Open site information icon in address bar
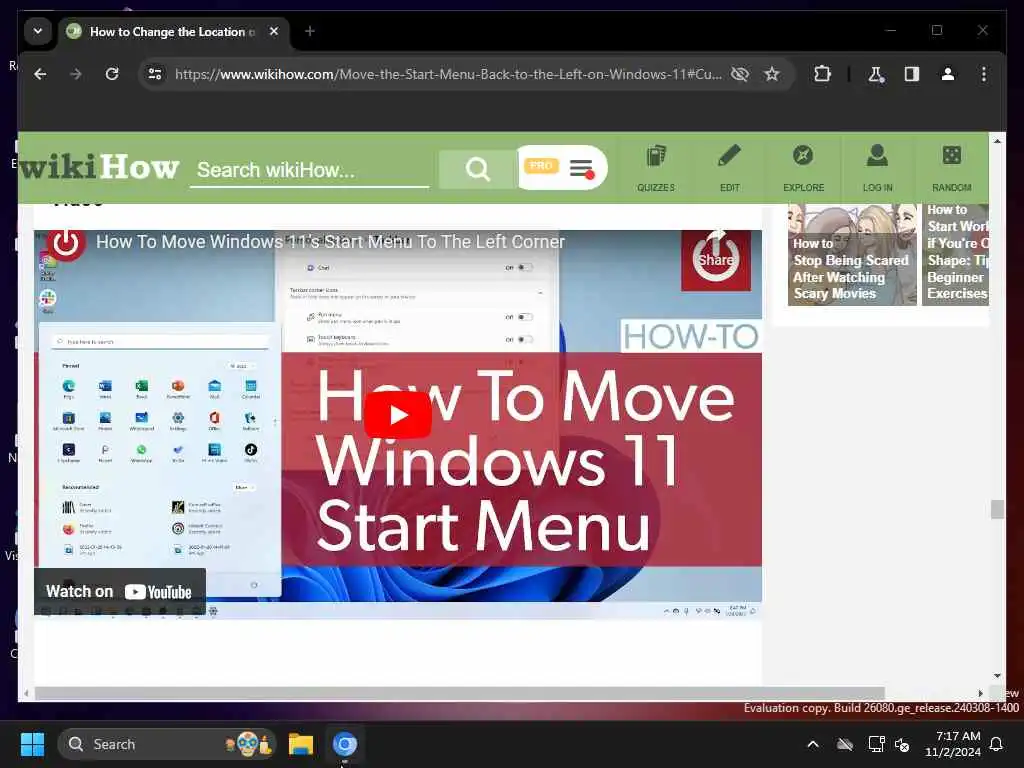The width and height of the screenshot is (1024, 768). coord(155,74)
